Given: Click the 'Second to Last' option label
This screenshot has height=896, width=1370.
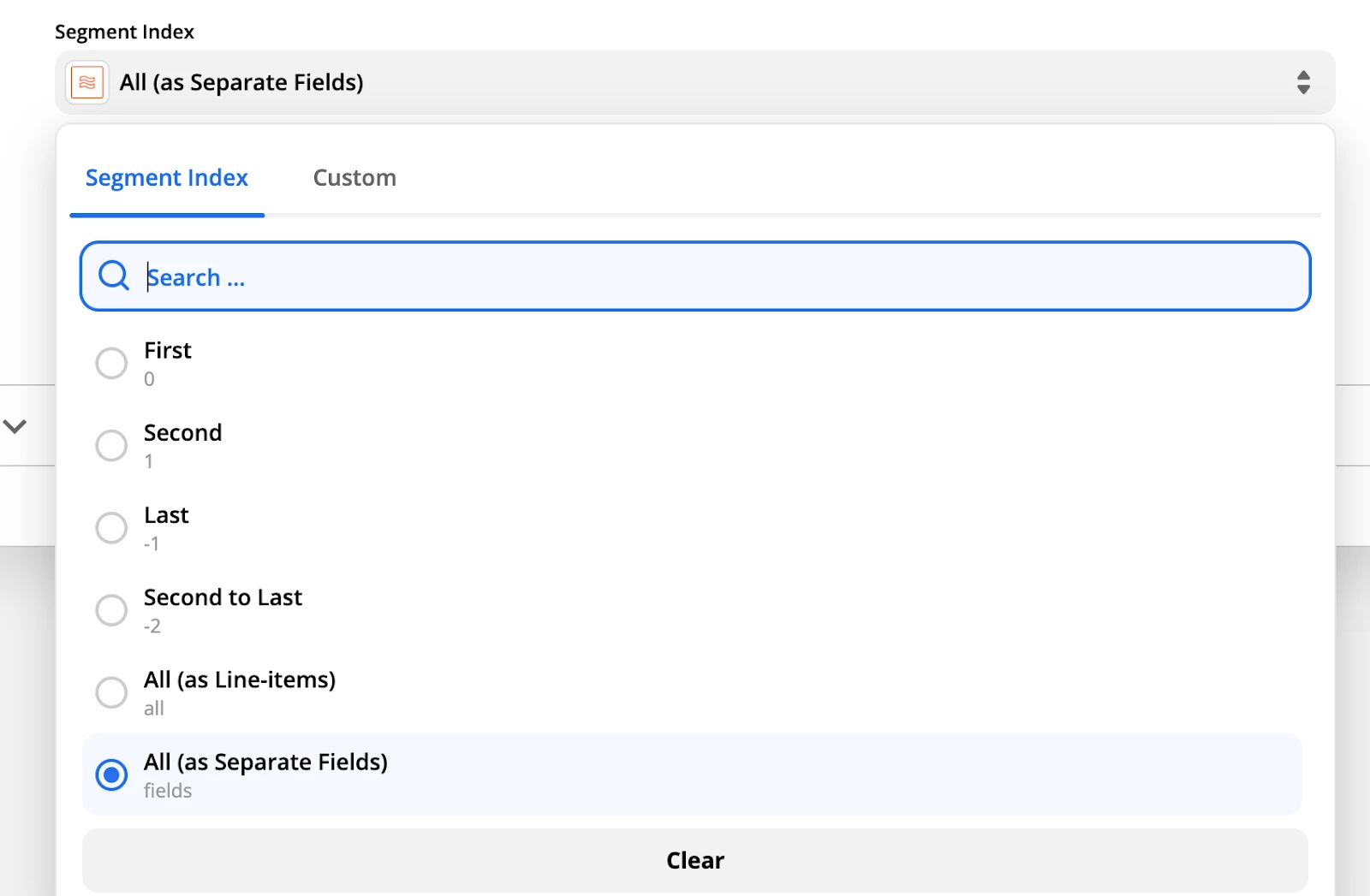Looking at the screenshot, I should click(x=223, y=597).
